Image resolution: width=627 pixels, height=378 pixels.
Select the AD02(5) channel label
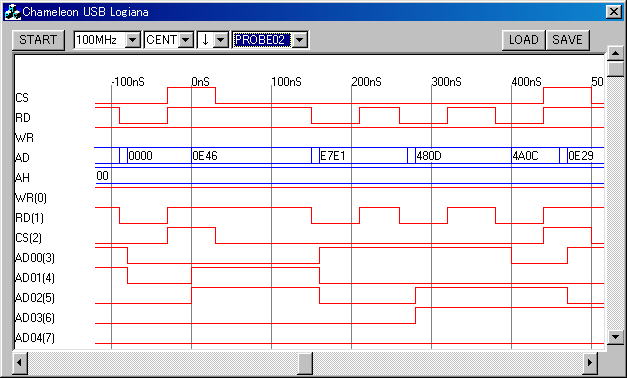(x=35, y=298)
